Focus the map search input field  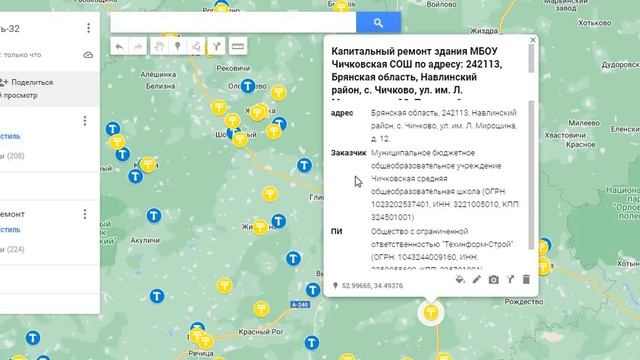(233, 22)
